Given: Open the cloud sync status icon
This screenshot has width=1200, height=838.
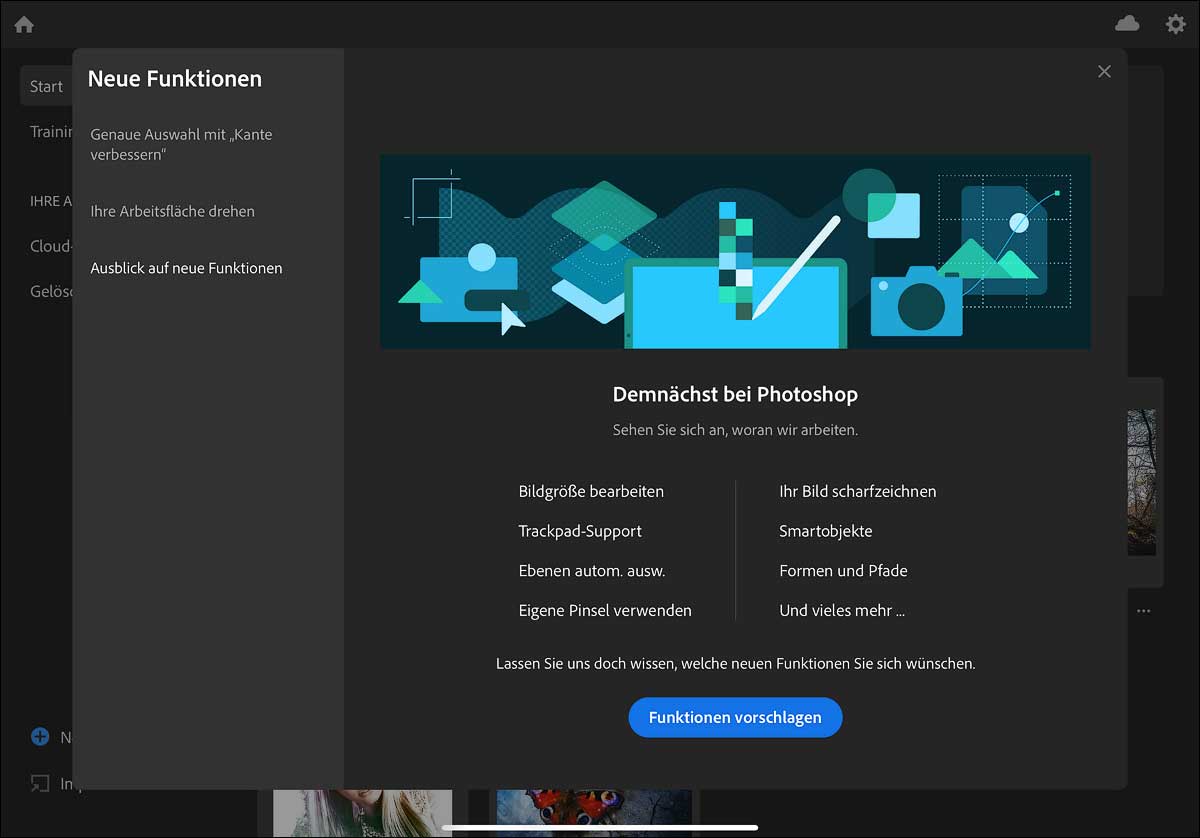Looking at the screenshot, I should point(1127,24).
